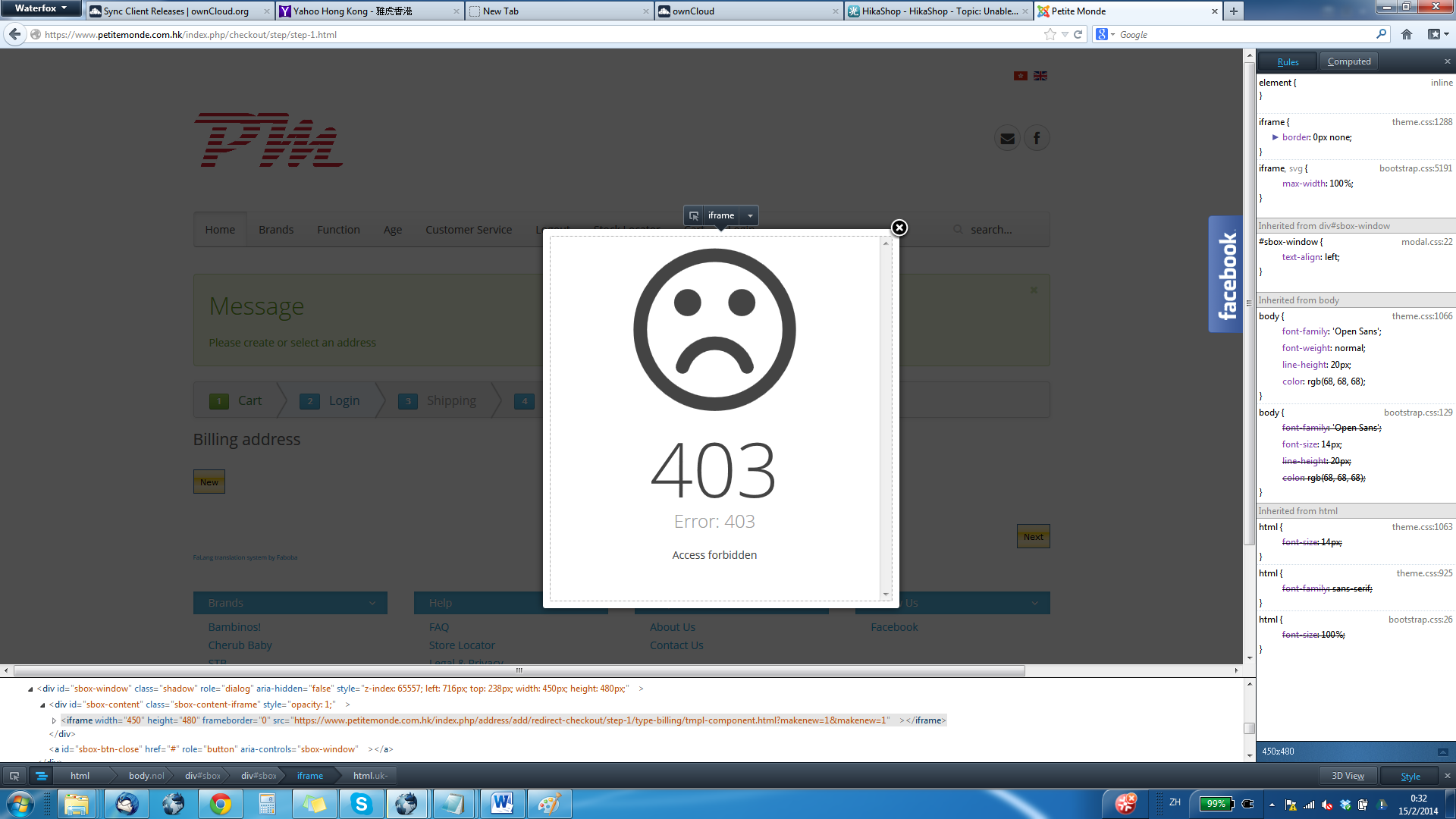This screenshot has width=1456, height=819.
Task: Open the Facebook round icon in header
Action: pos(1037,138)
